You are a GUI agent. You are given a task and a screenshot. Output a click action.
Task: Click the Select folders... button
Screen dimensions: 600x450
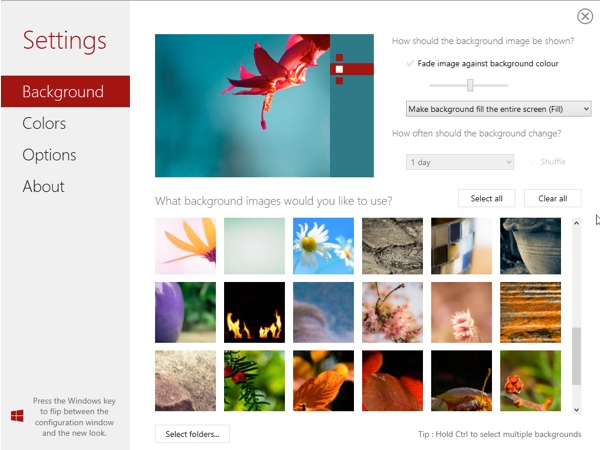(x=192, y=434)
